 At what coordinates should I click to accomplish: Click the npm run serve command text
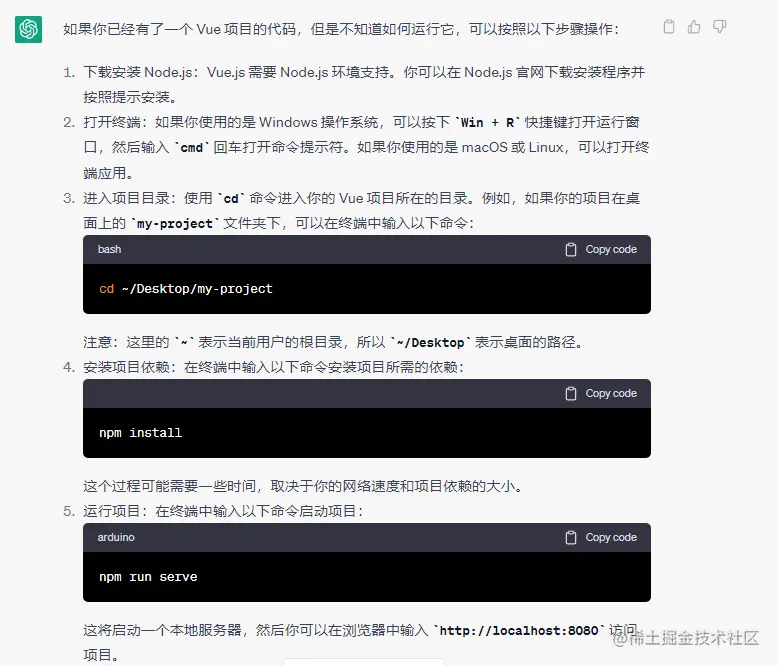(x=148, y=577)
